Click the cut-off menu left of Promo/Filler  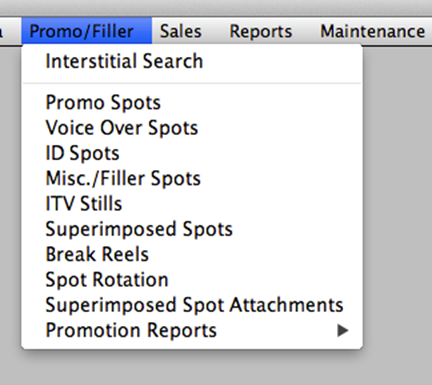coord(3,31)
